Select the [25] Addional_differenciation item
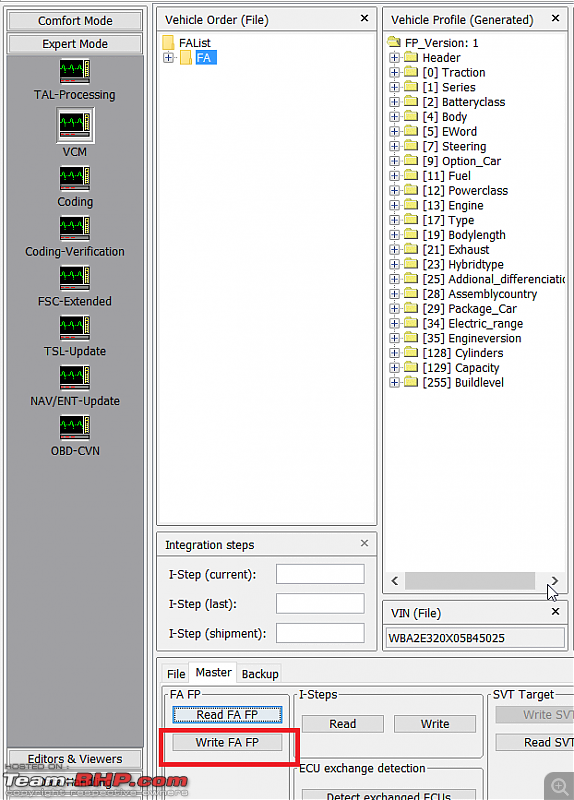The width and height of the screenshot is (574, 800). tap(493, 280)
